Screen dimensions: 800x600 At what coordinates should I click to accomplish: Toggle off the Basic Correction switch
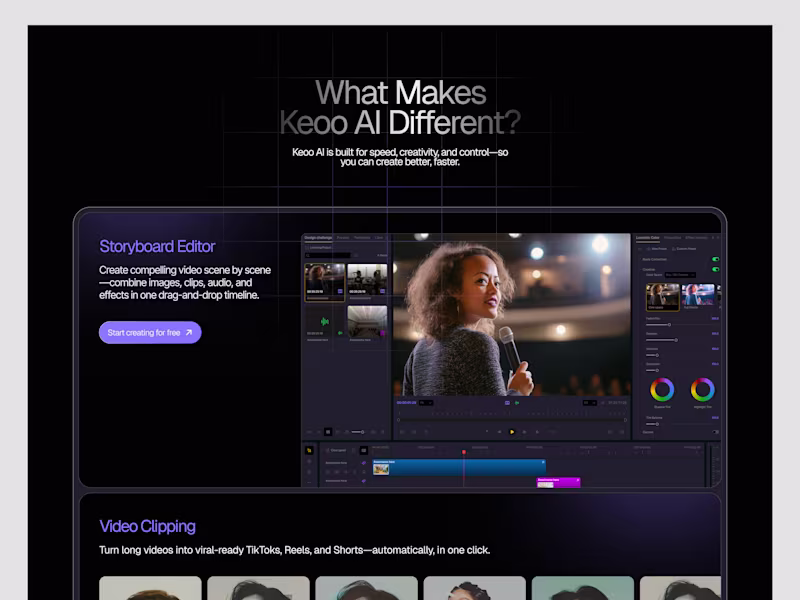tap(715, 259)
